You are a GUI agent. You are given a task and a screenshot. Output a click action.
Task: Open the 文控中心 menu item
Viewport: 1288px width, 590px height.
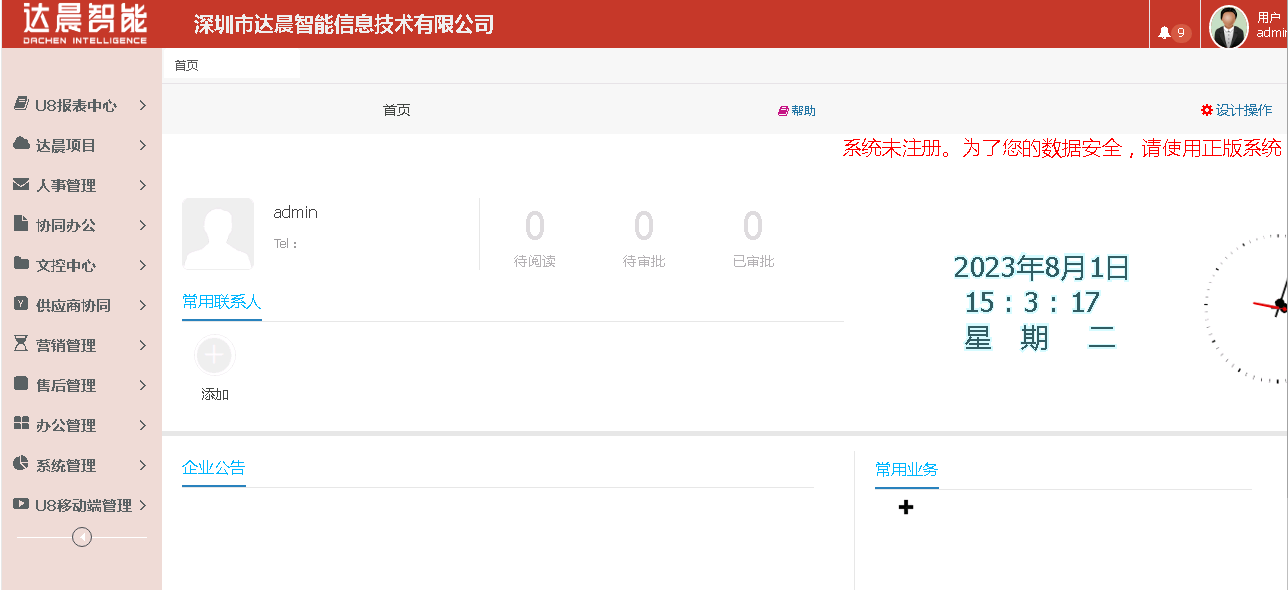[81, 265]
